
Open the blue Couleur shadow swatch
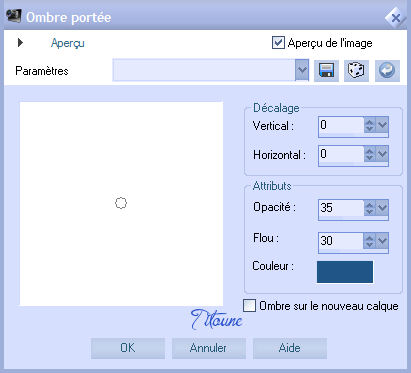(345, 272)
